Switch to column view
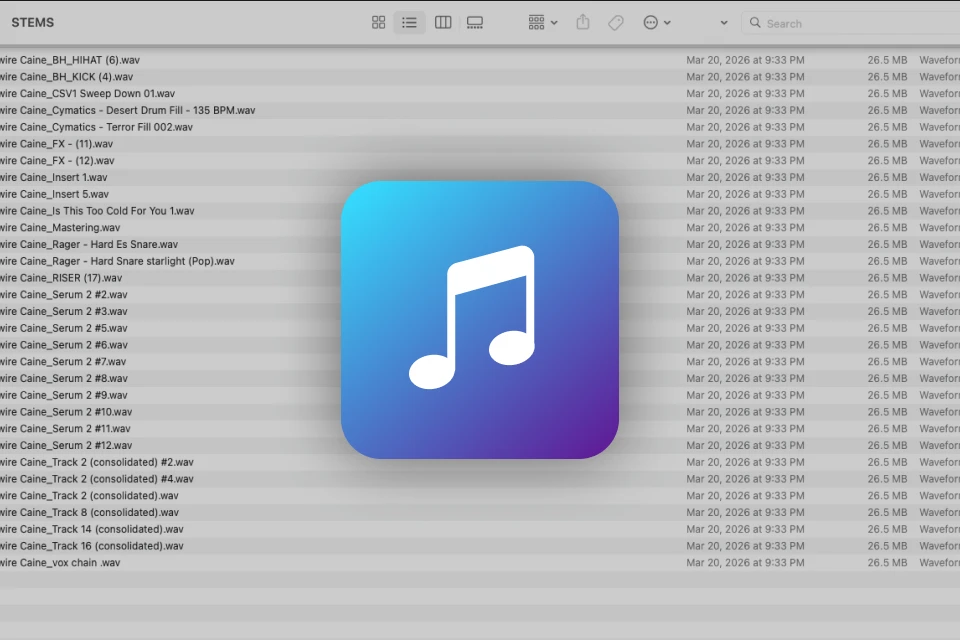 click(443, 23)
